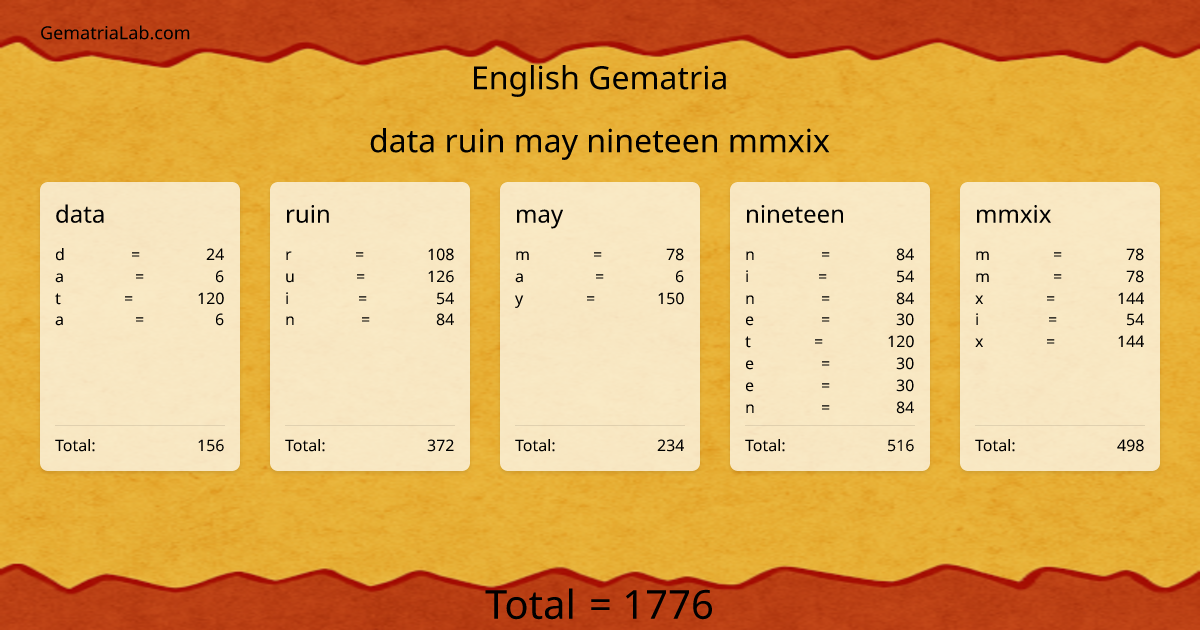Select value 108 for letter r
Image resolution: width=1200 pixels, height=630 pixels.
tap(441, 254)
